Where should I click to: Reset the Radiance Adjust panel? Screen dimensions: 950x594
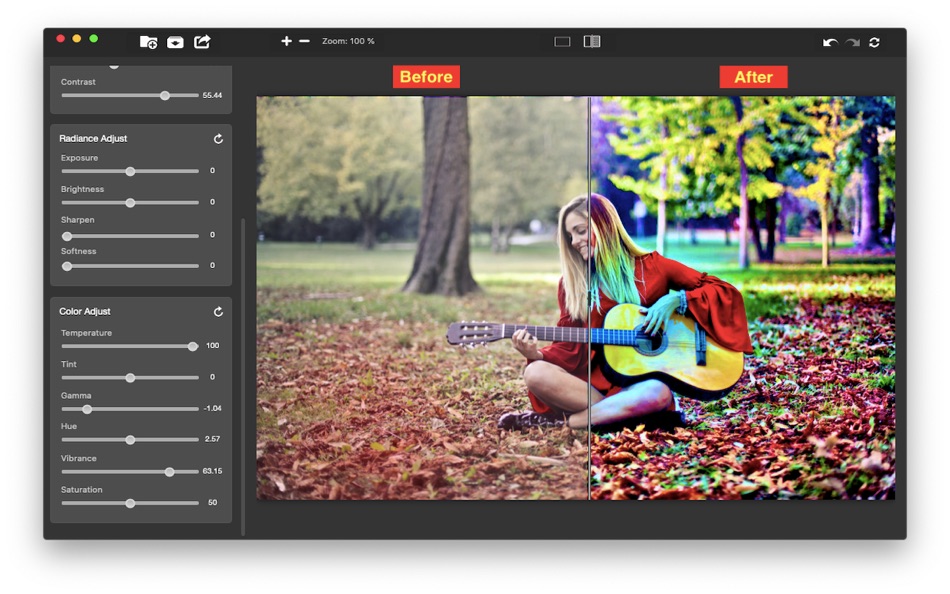pos(218,138)
